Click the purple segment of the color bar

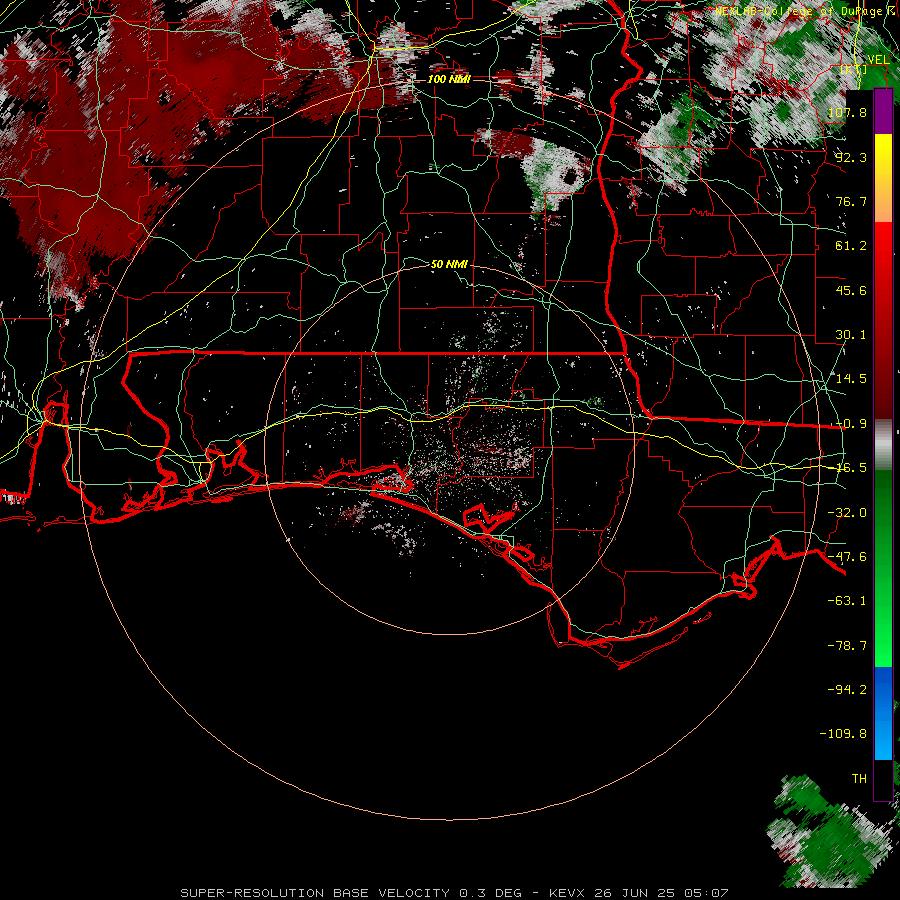point(883,111)
